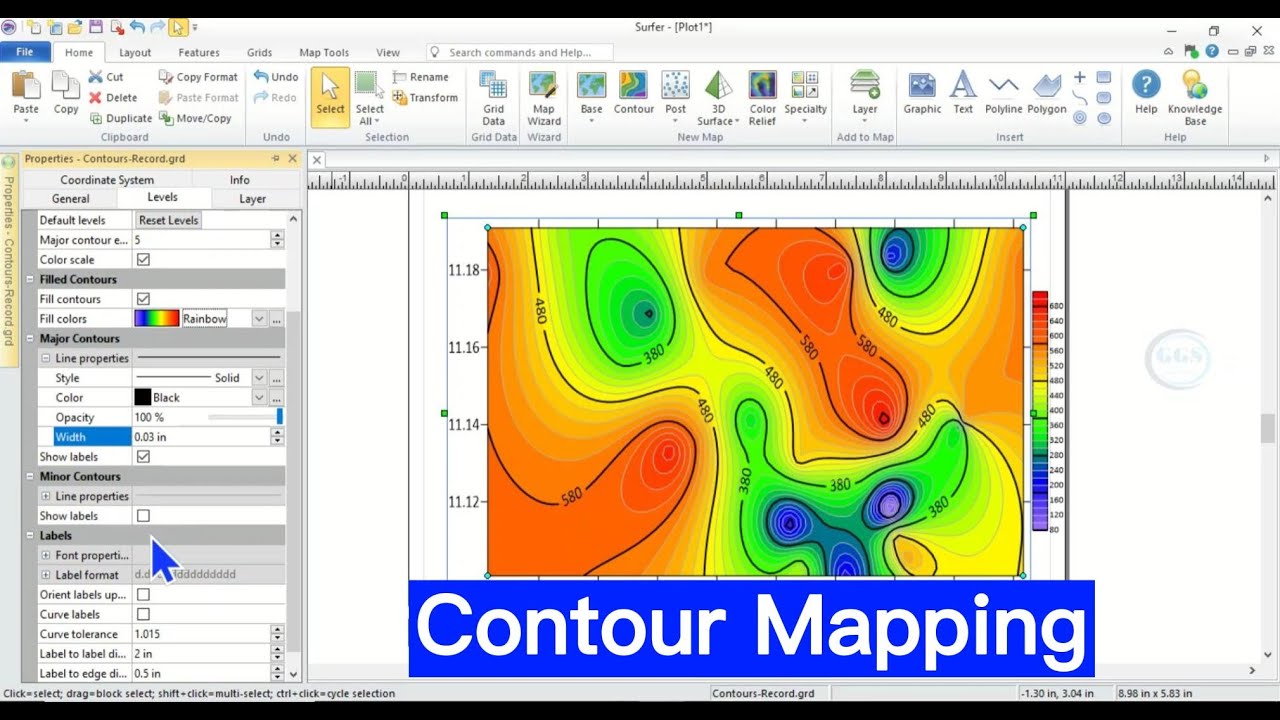This screenshot has height=720, width=1280.
Task: Launch the Map Wizard
Action: pyautogui.click(x=543, y=97)
